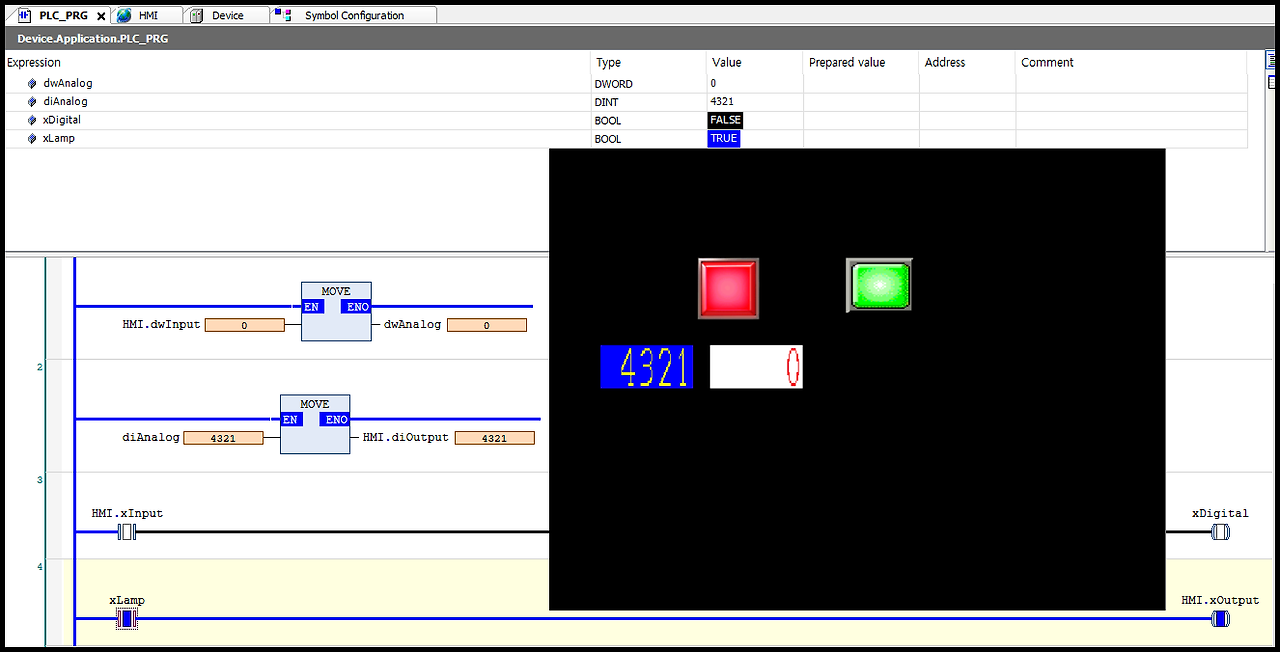Click the Device tab controller icon

(197, 14)
